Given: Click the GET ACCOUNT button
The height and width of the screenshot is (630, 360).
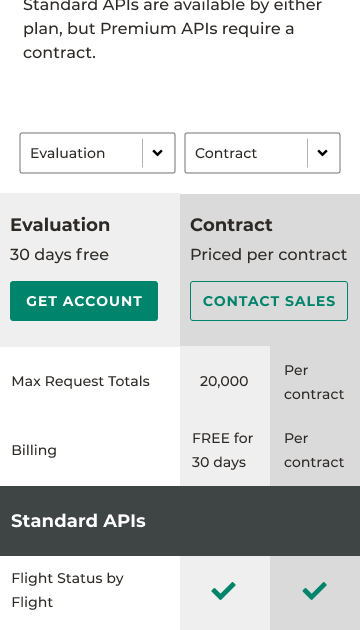Looking at the screenshot, I should tap(84, 301).
